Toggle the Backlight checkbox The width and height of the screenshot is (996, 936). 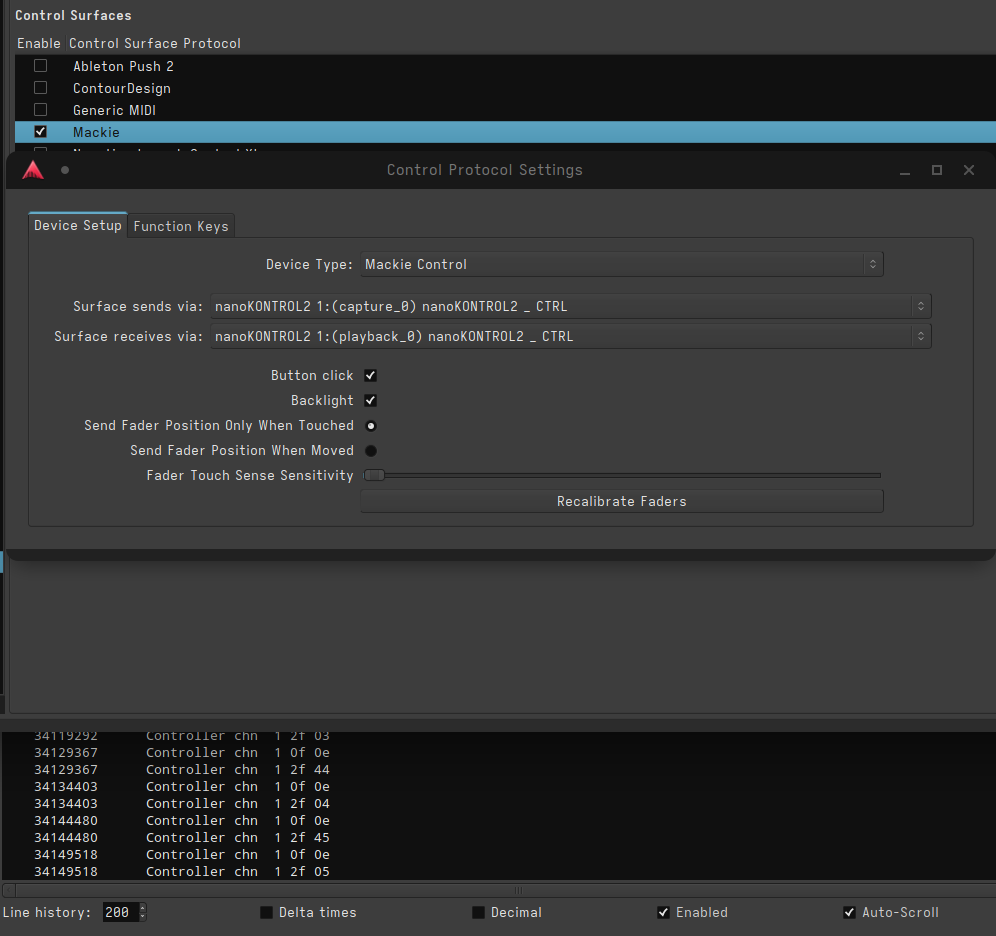coord(370,401)
